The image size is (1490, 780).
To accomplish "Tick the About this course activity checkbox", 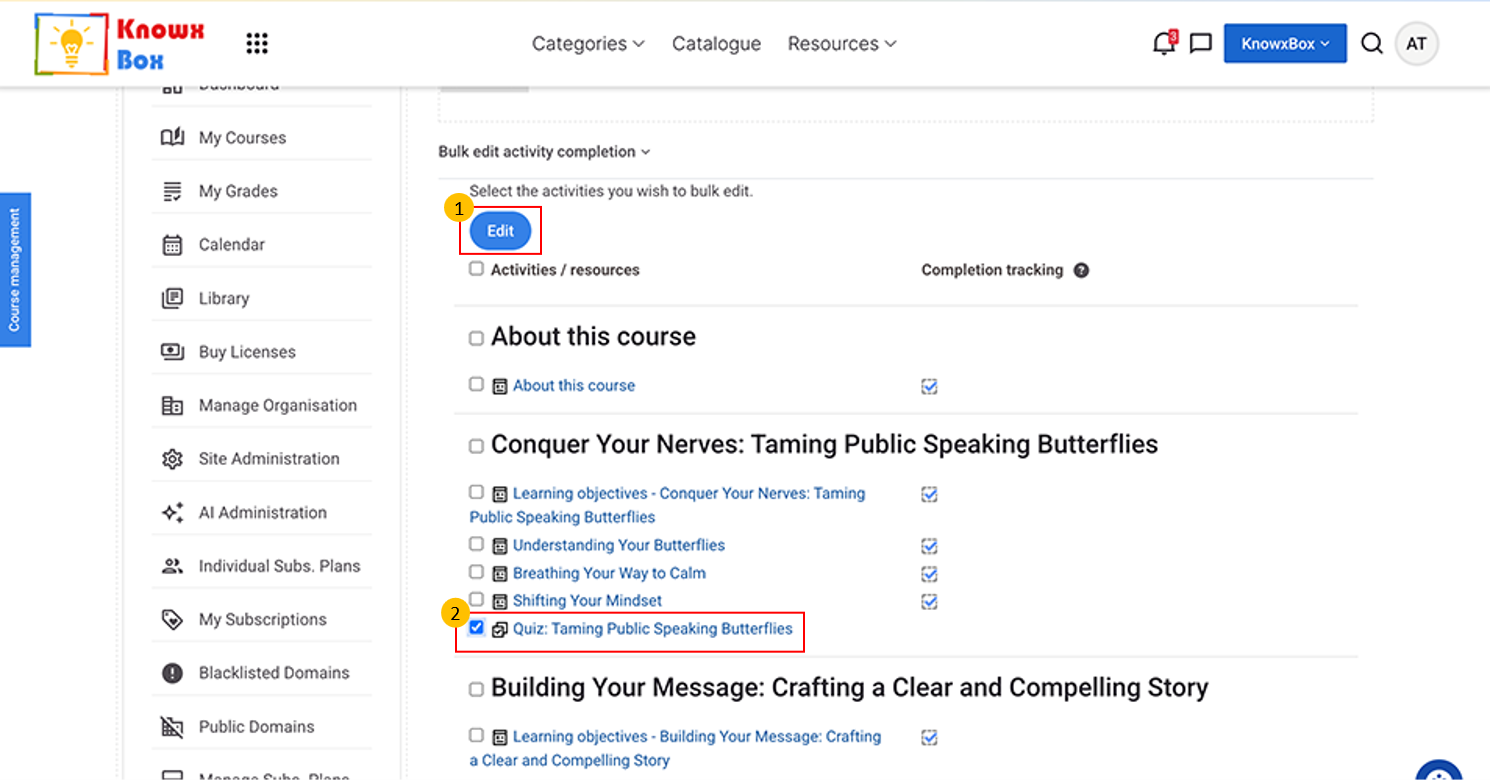I will click(x=476, y=384).
